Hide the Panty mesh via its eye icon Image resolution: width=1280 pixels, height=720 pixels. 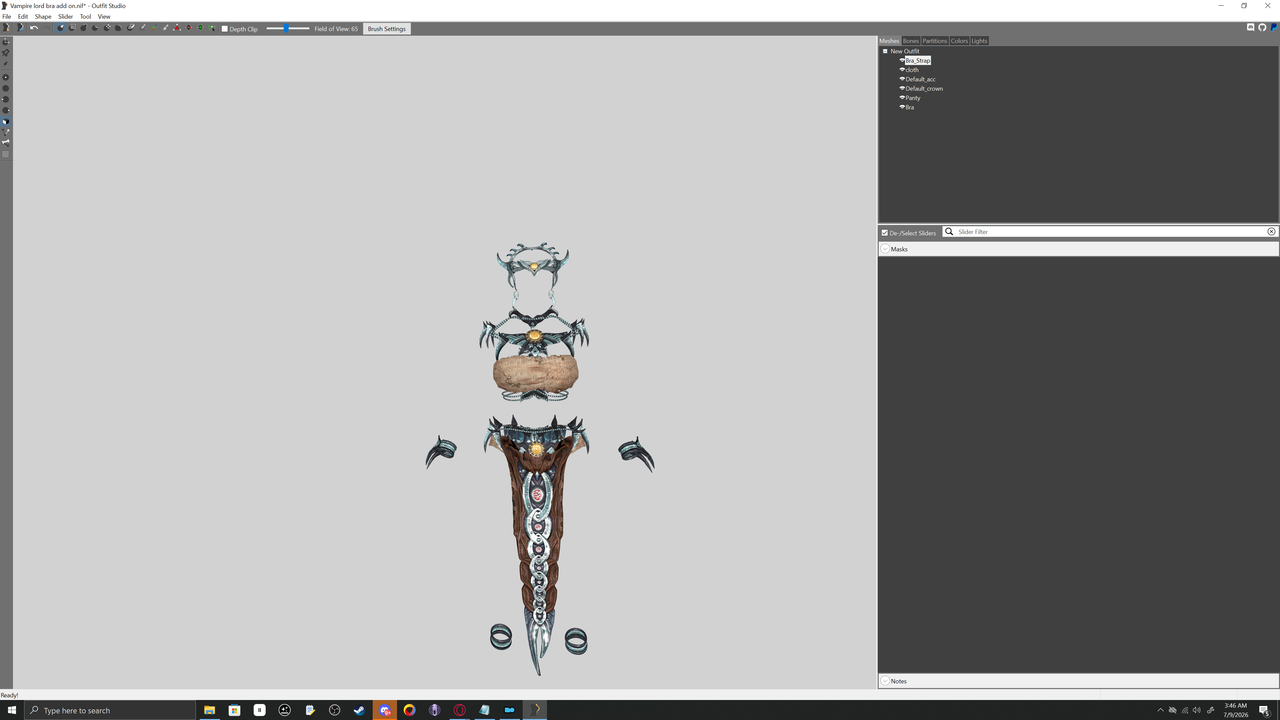[x=902, y=98]
